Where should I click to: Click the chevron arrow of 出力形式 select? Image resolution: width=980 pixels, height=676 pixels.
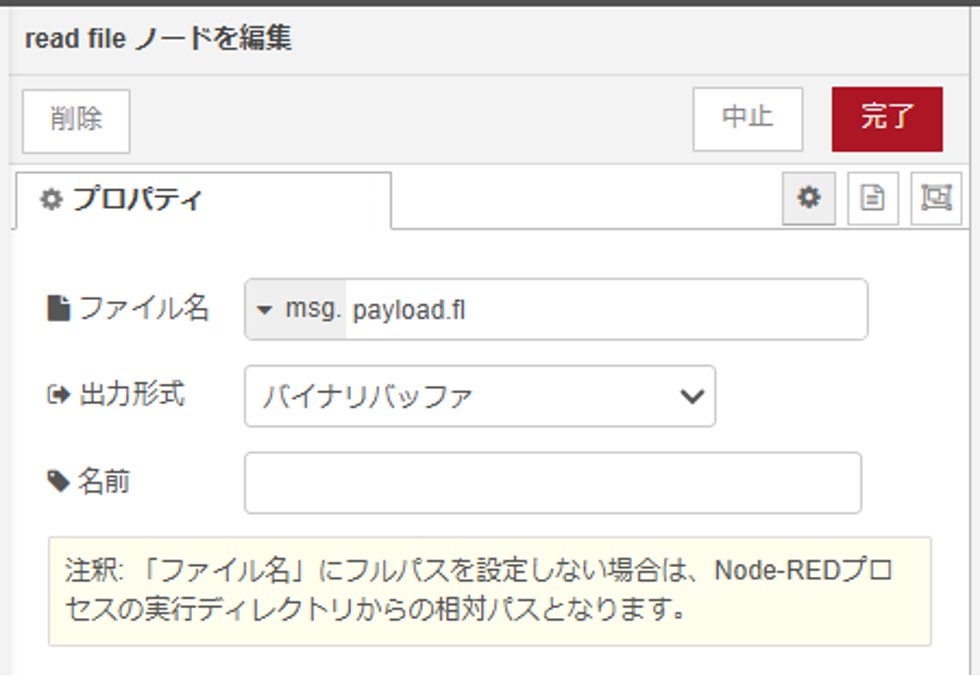pos(691,396)
